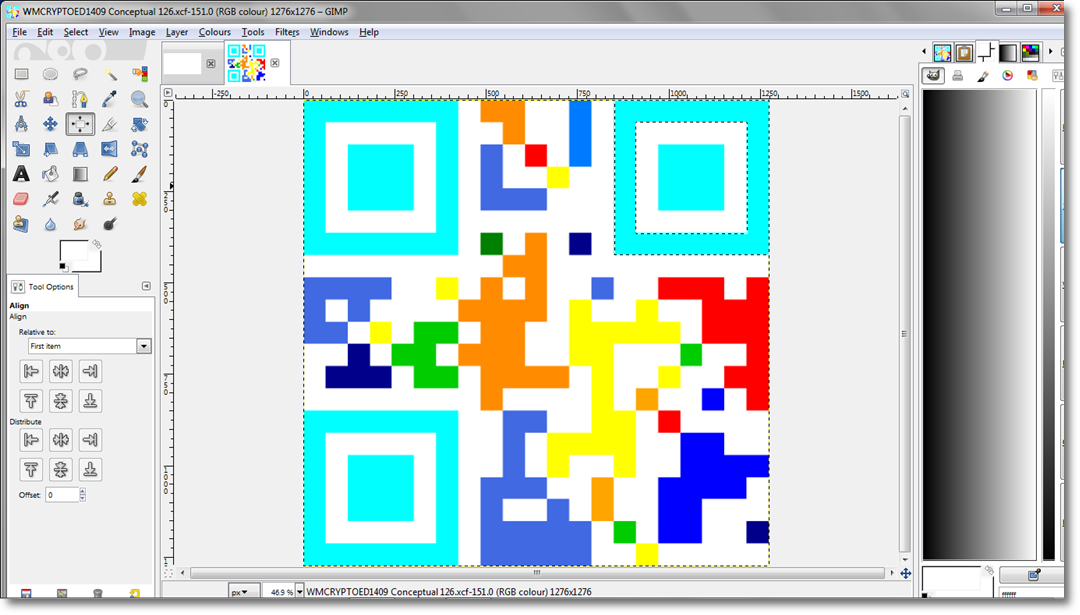
Task: Select the Clone stamp tool
Action: point(110,199)
